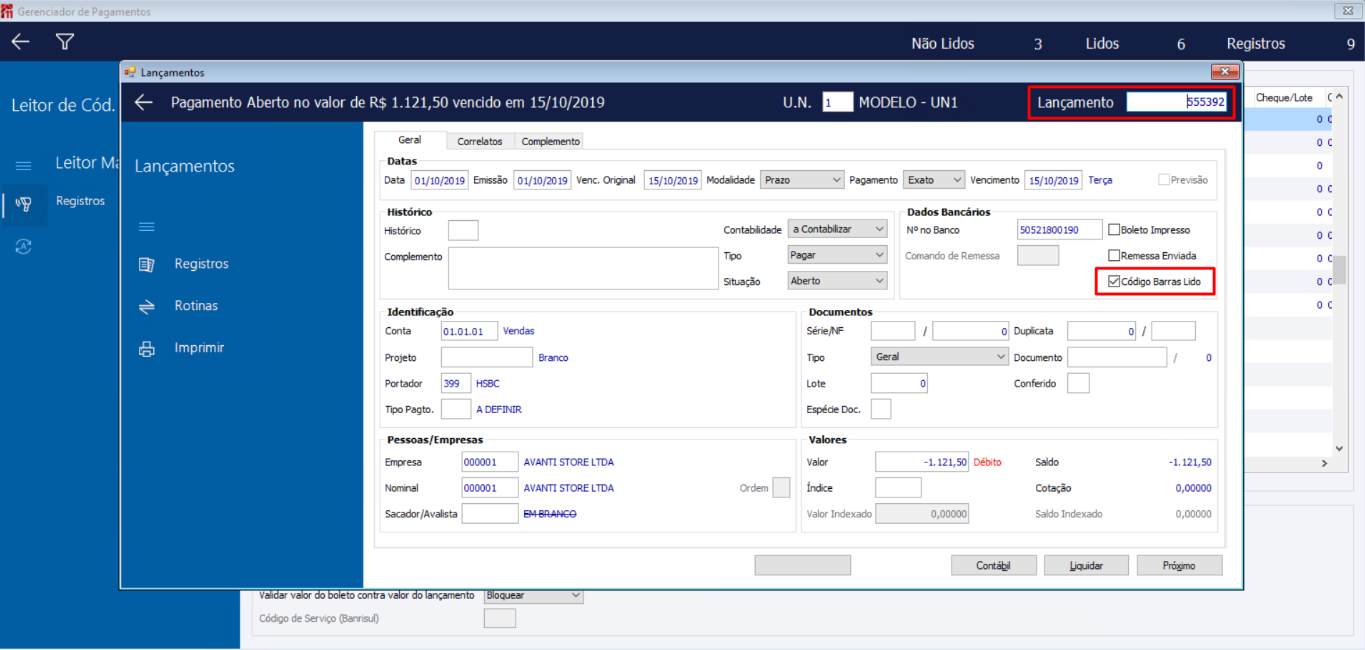Open the filter funnel icon
The height and width of the screenshot is (650, 1365).
coord(65,42)
